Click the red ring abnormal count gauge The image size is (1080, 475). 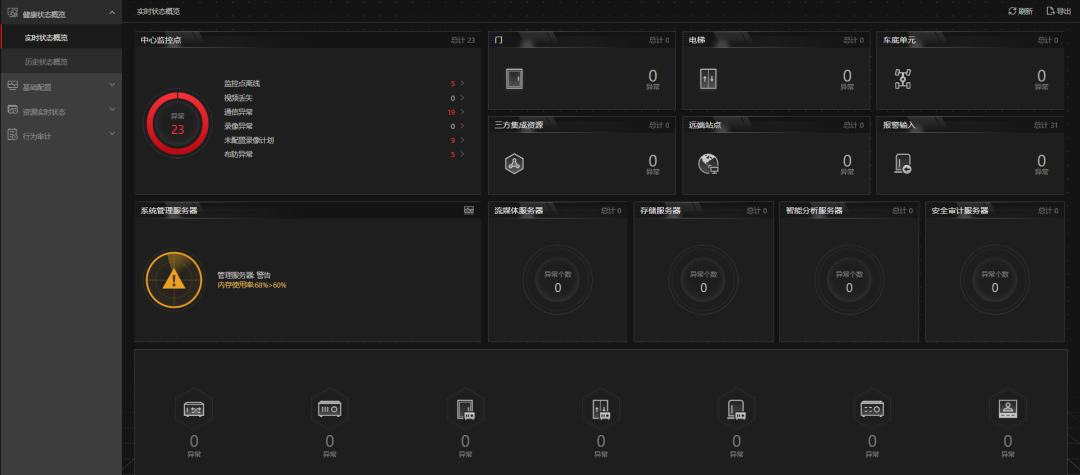tap(177, 124)
